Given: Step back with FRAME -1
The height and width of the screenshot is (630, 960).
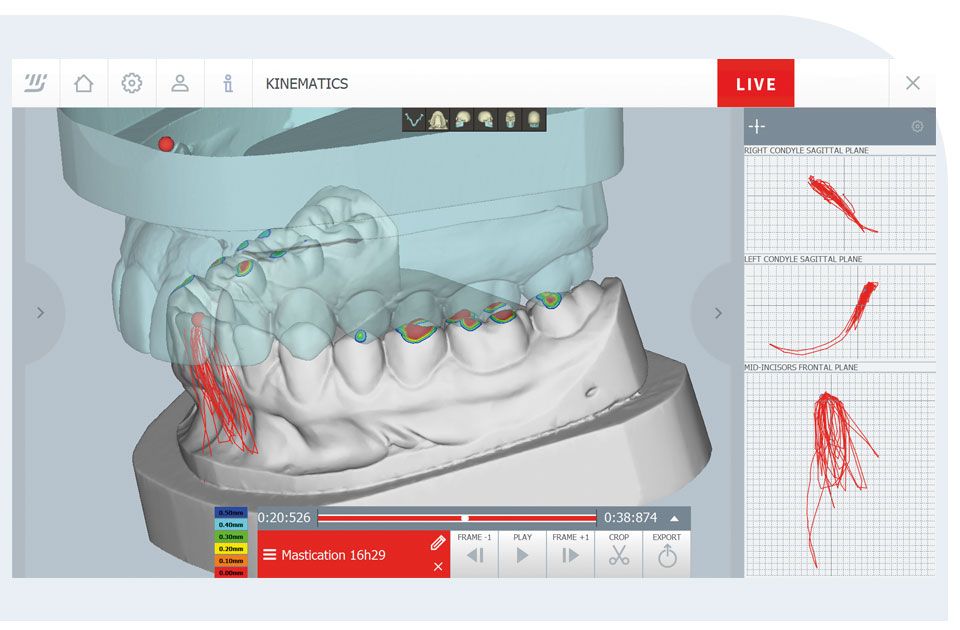Looking at the screenshot, I should coord(474,553).
